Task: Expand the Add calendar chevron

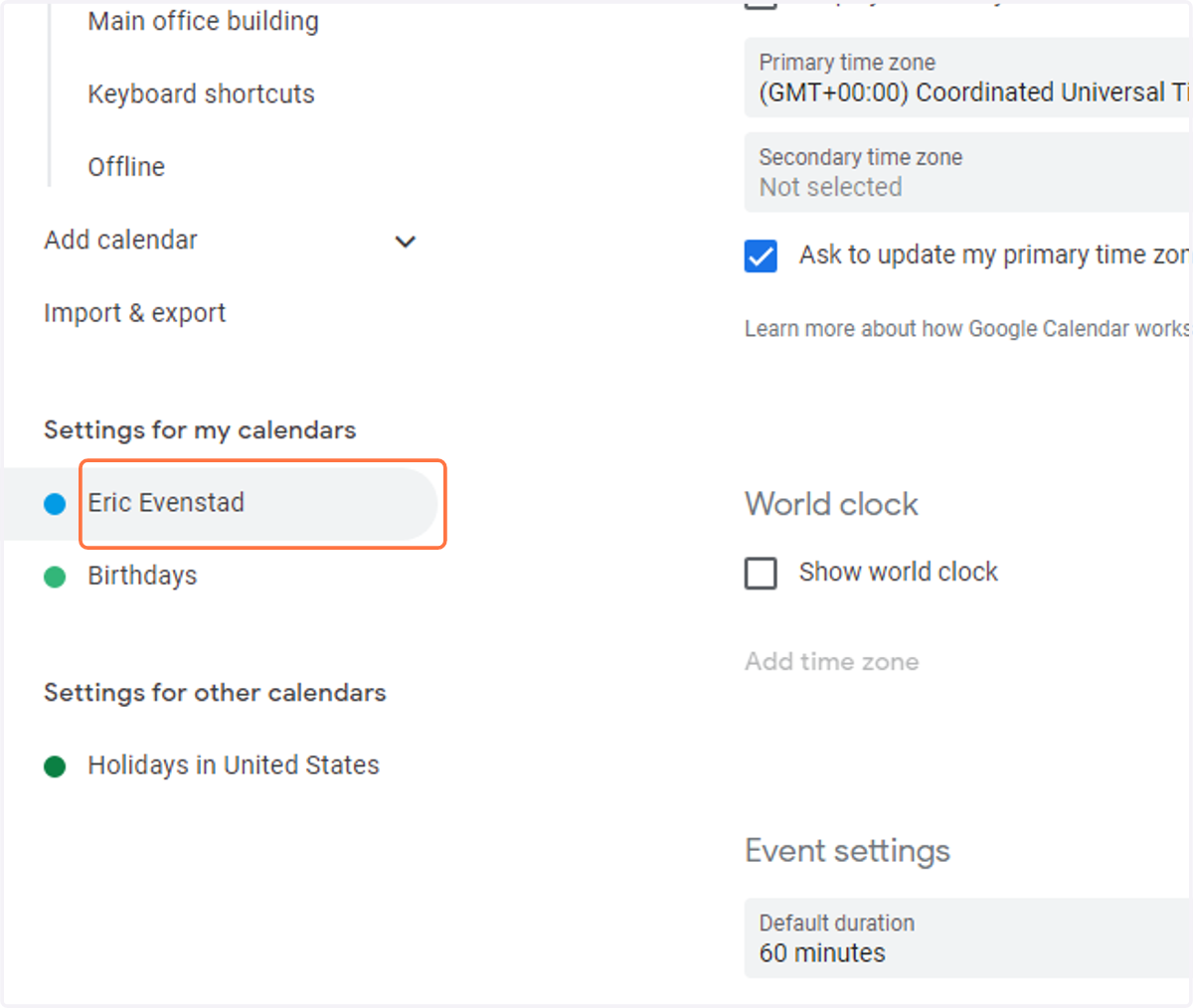Action: pyautogui.click(x=405, y=241)
